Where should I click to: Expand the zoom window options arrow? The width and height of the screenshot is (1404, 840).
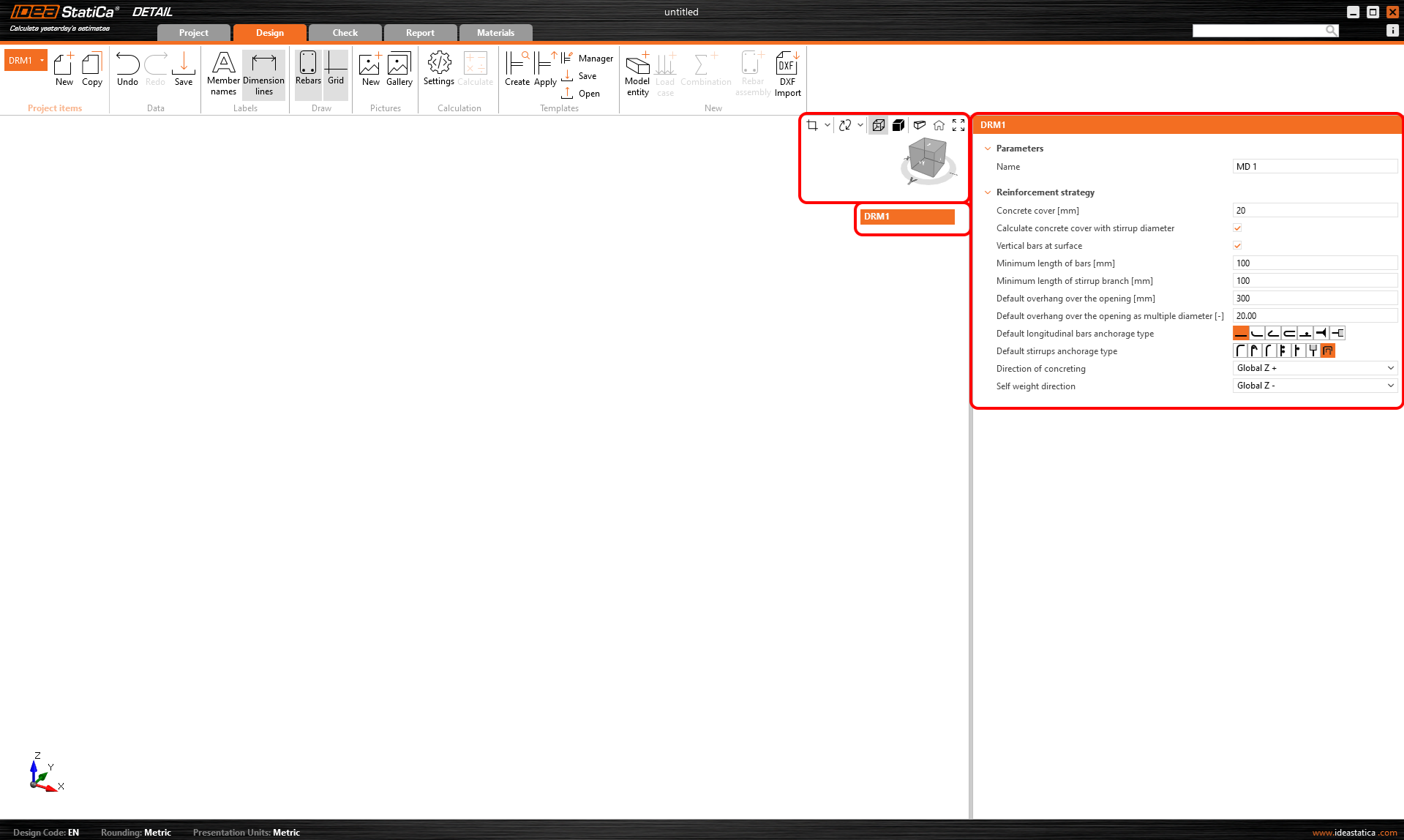tap(827, 125)
